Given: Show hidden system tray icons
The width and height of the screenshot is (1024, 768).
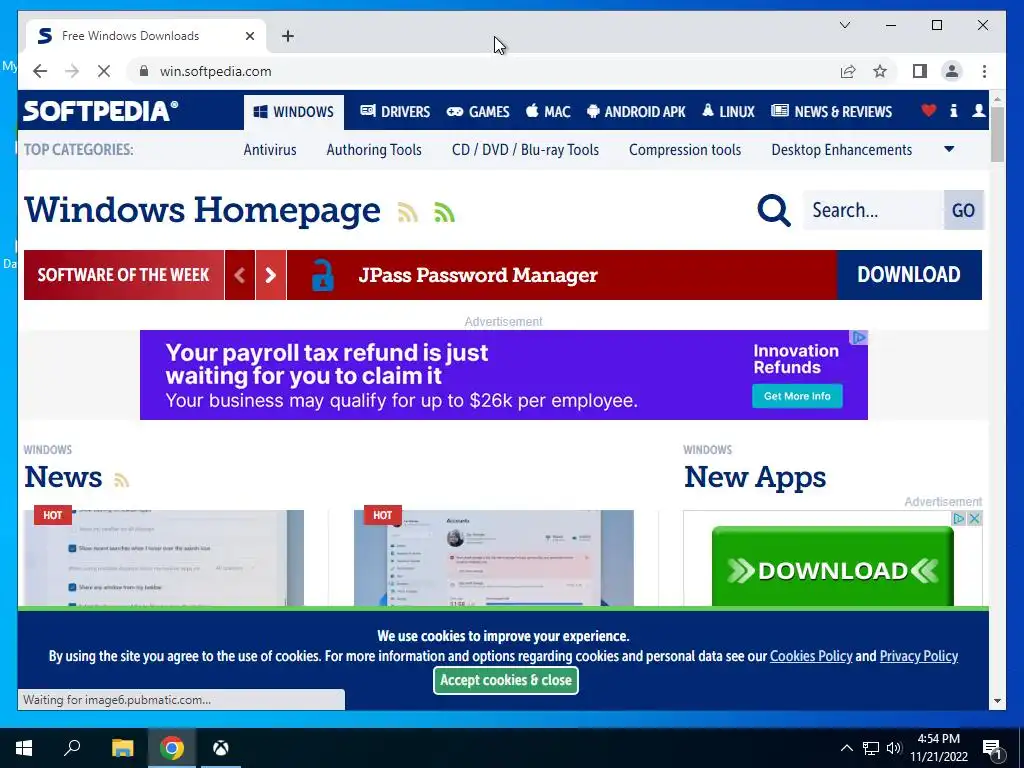Looking at the screenshot, I should click(x=846, y=748).
